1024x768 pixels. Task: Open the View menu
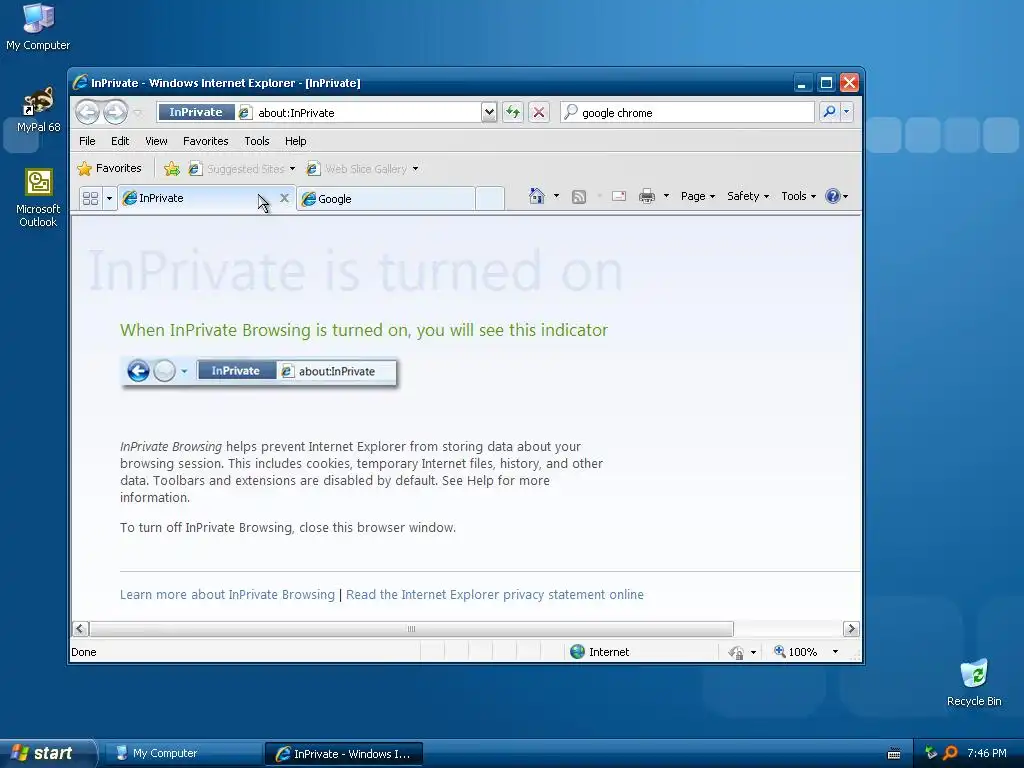click(x=156, y=141)
